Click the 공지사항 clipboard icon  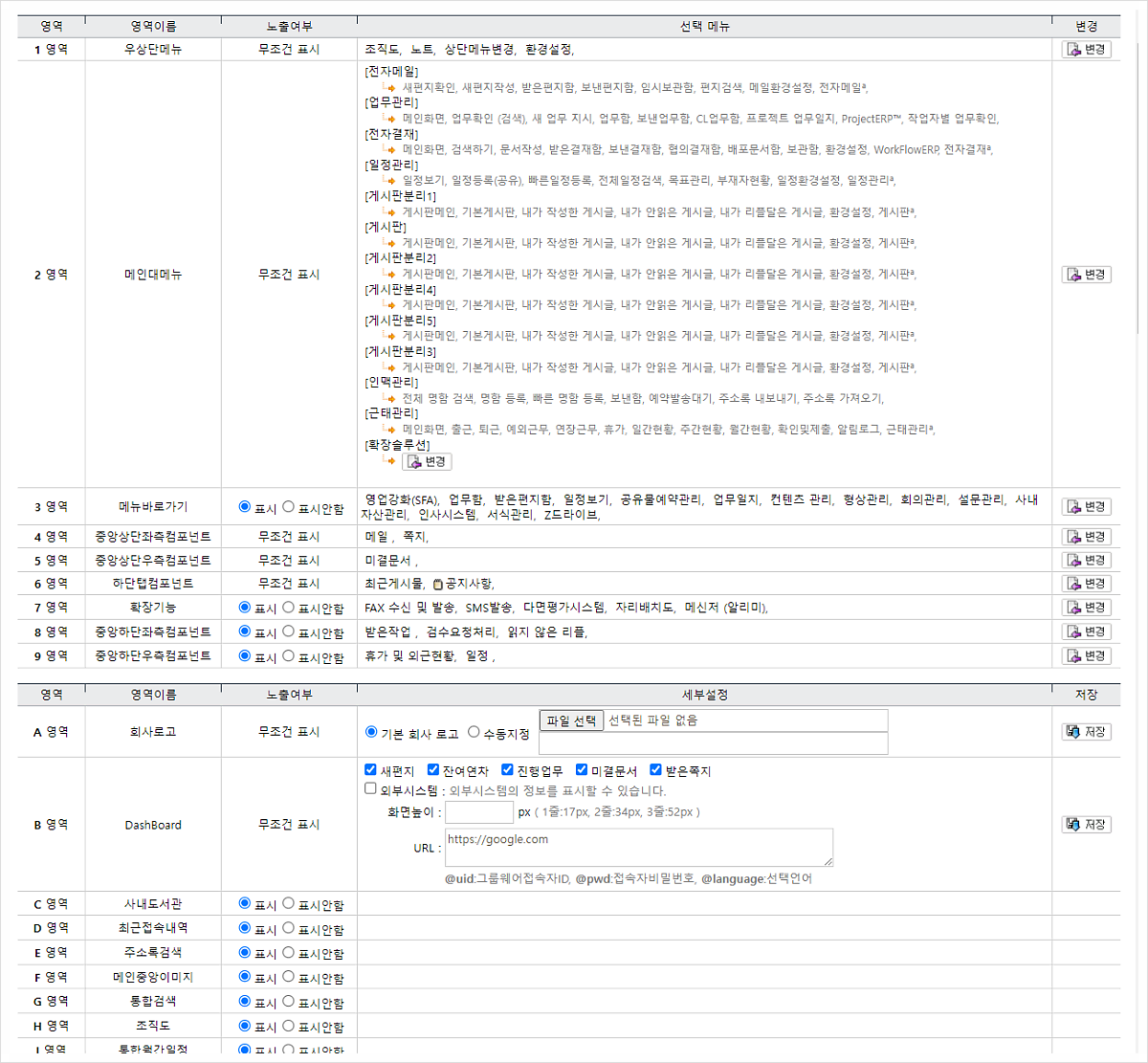(x=438, y=584)
